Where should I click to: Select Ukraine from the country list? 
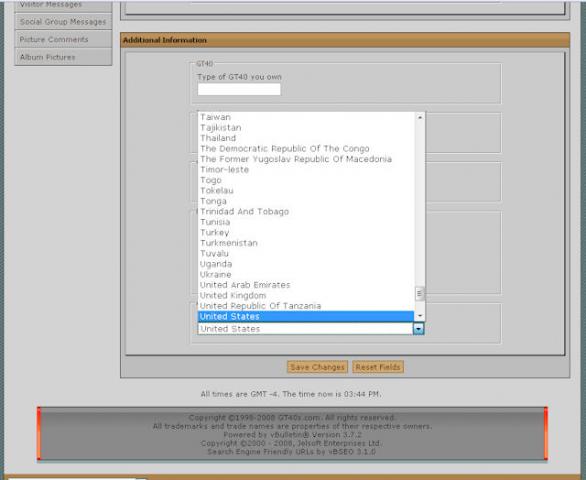tap(216, 274)
